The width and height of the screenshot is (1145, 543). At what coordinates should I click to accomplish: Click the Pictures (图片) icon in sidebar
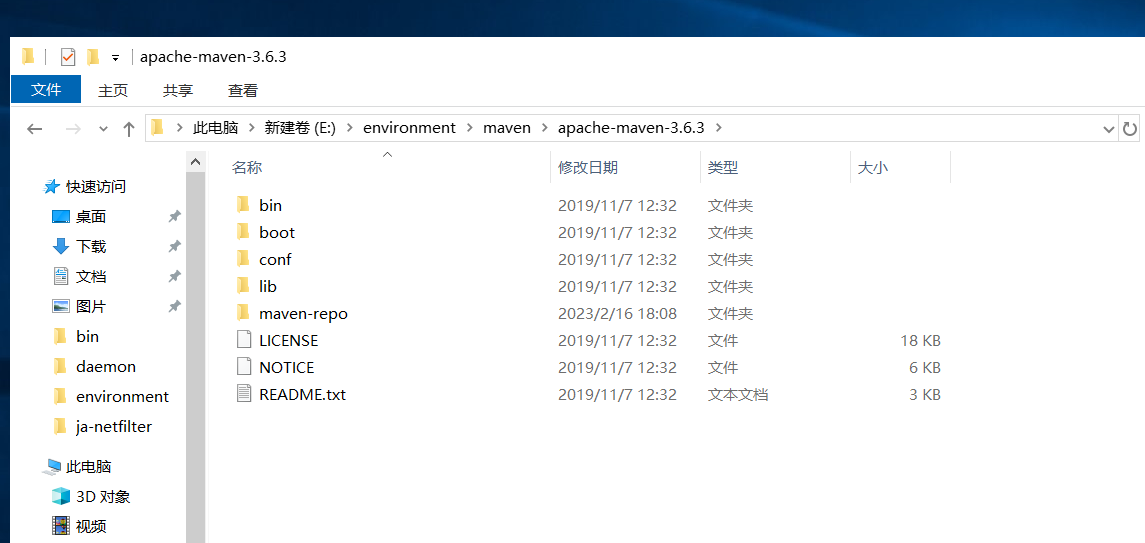(x=61, y=307)
